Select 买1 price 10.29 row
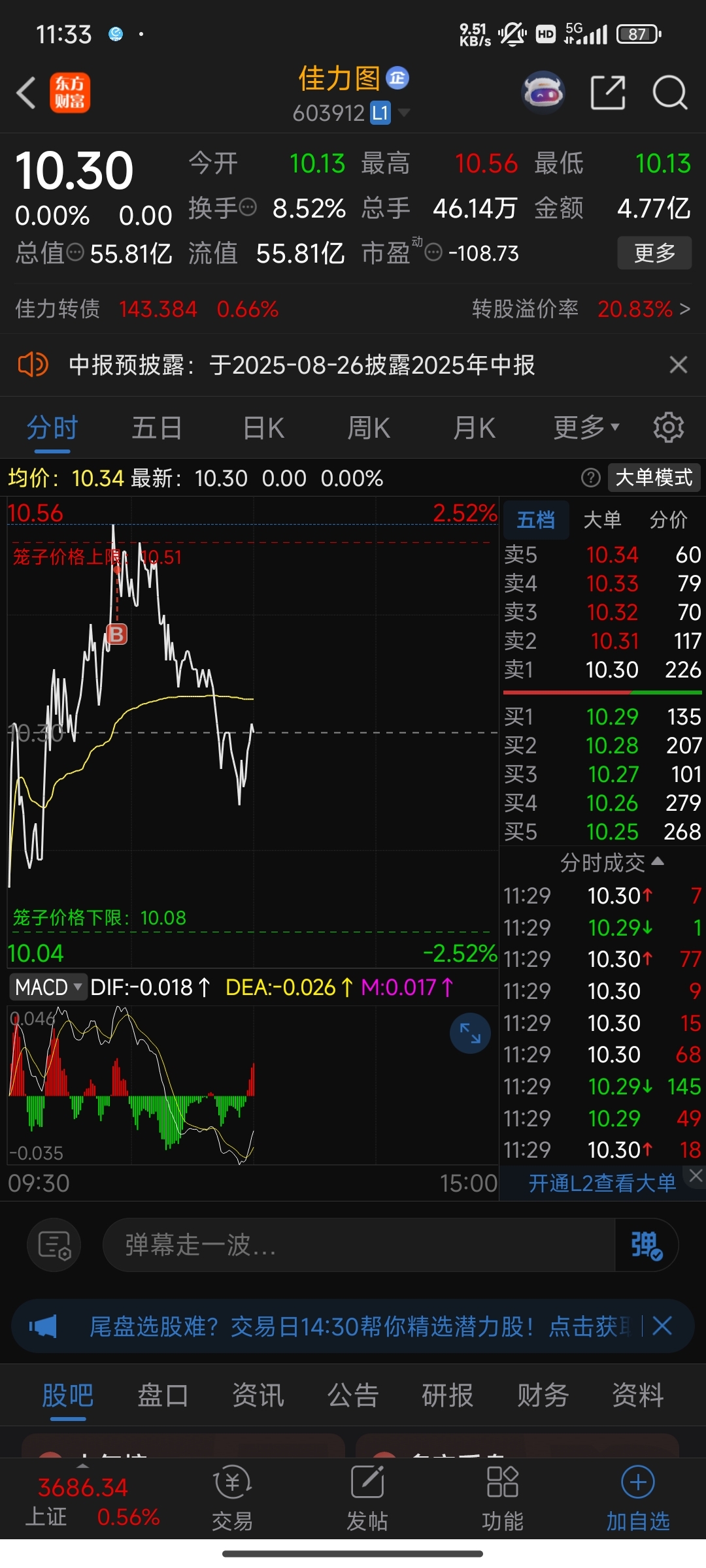706x1568 pixels. [x=602, y=717]
